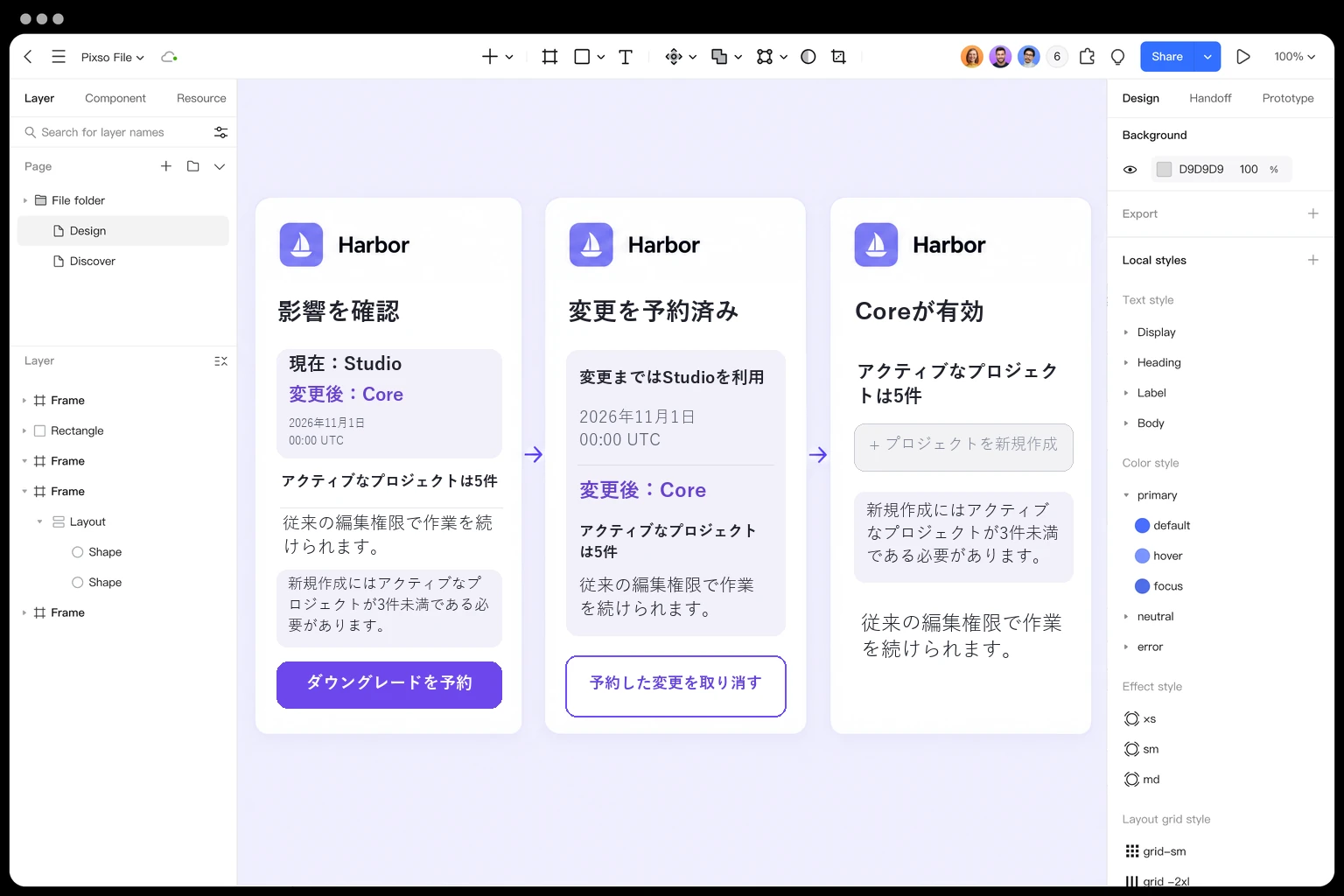This screenshot has height=896, width=1344.
Task: Open the Handoff tab
Action: click(1210, 98)
